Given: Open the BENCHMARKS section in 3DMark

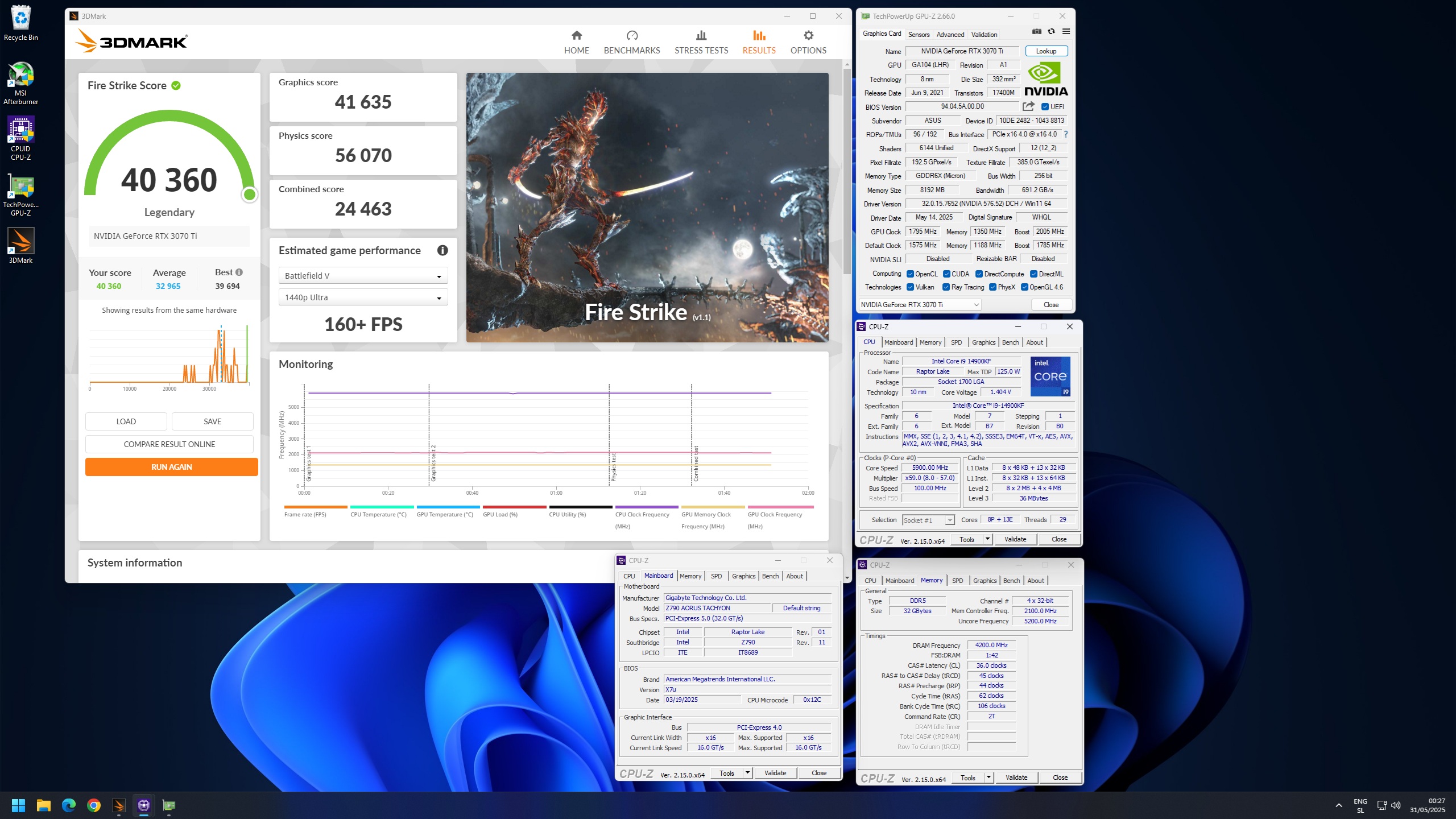Looking at the screenshot, I should (x=631, y=43).
